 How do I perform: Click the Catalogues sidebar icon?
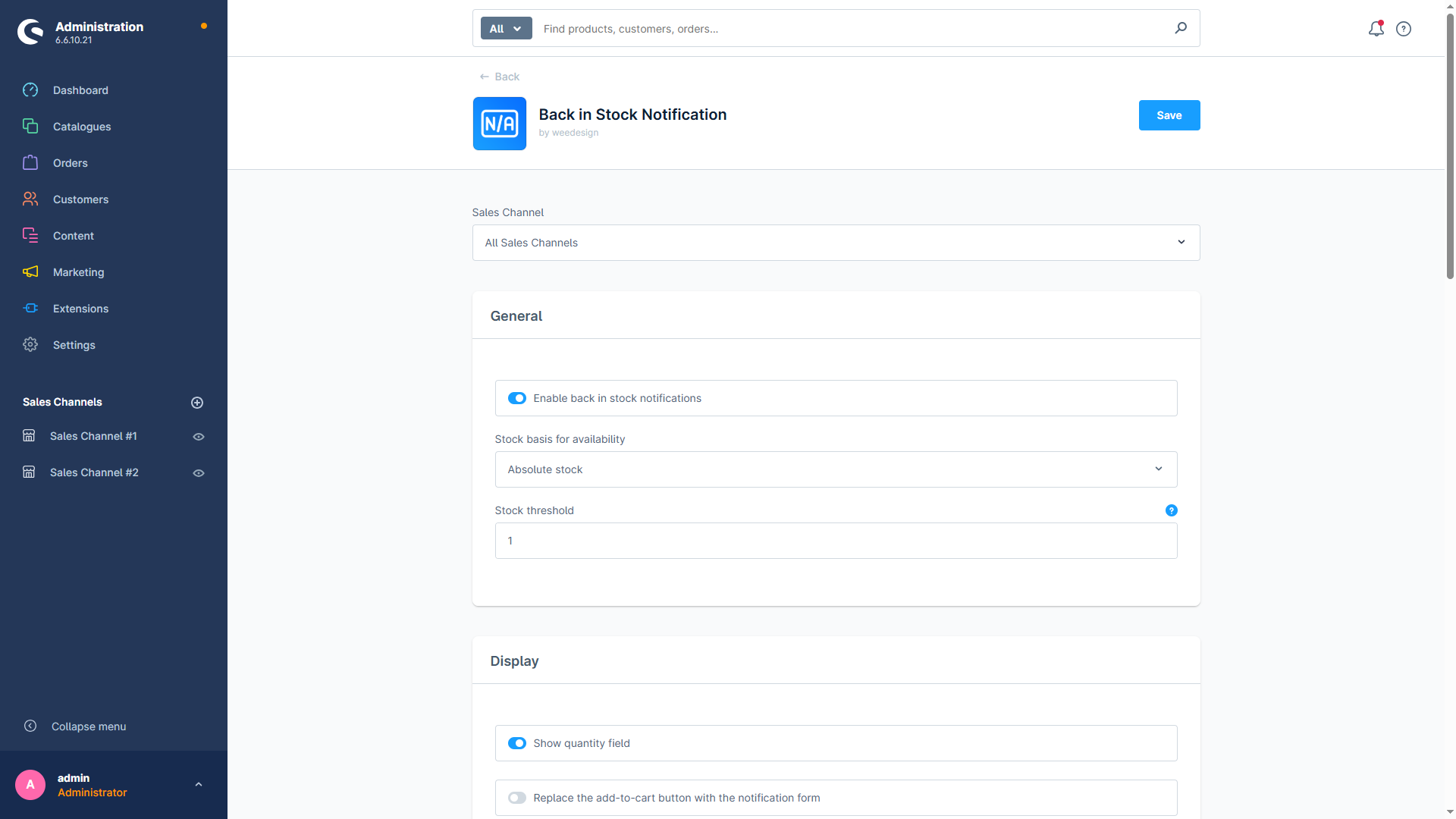click(30, 127)
